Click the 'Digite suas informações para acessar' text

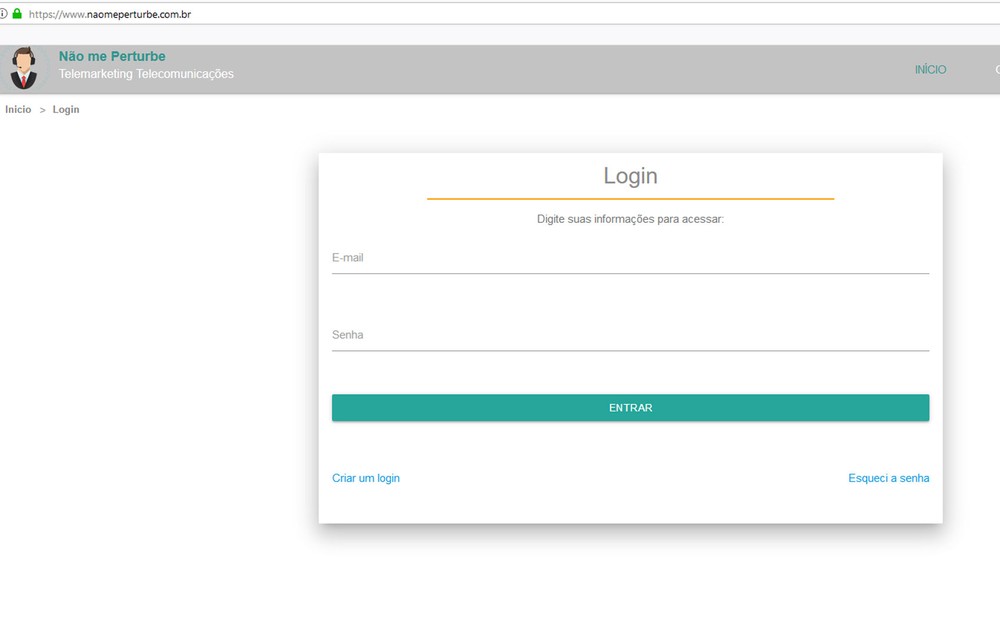point(630,219)
